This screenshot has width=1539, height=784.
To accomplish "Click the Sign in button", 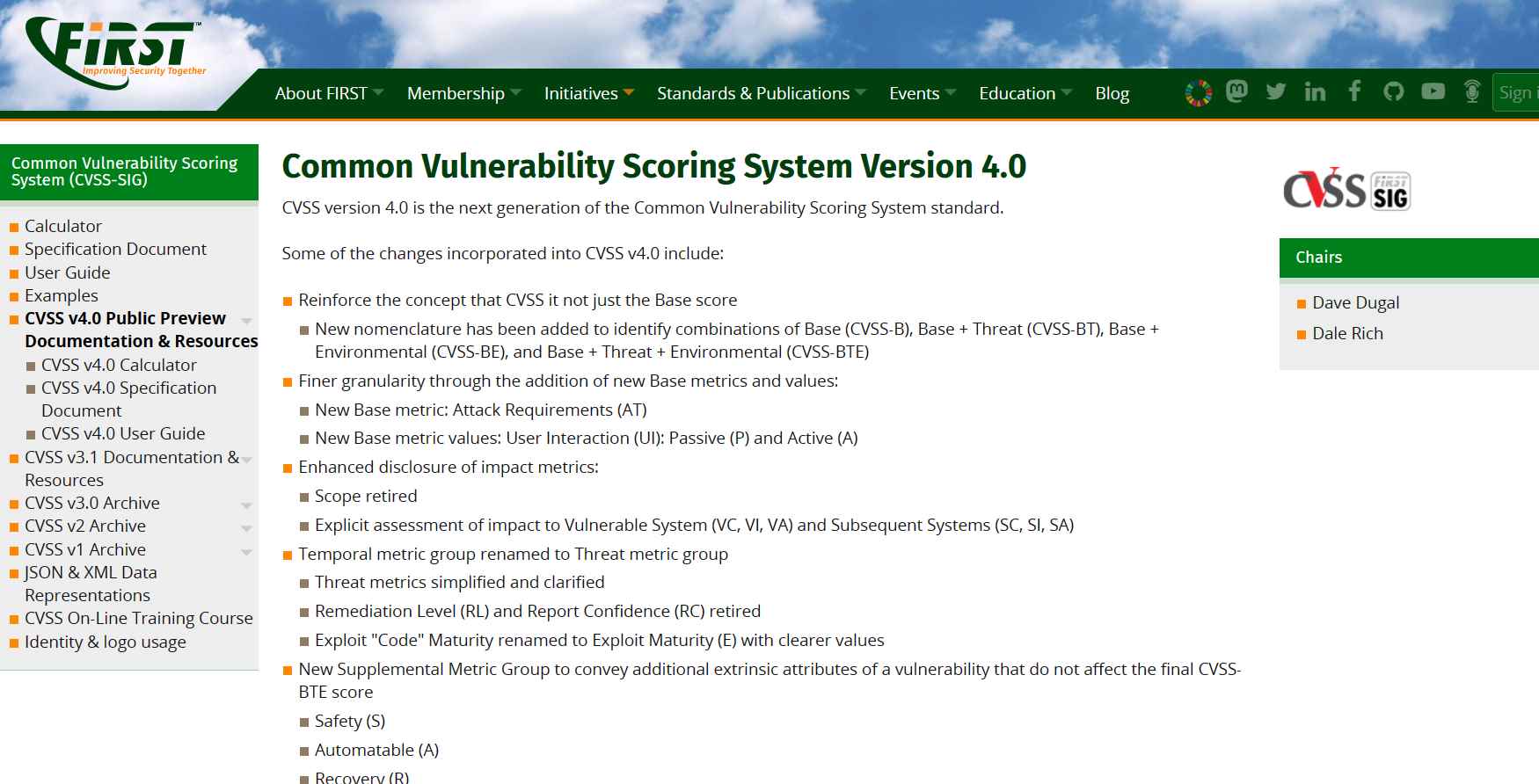I will pos(1515,93).
